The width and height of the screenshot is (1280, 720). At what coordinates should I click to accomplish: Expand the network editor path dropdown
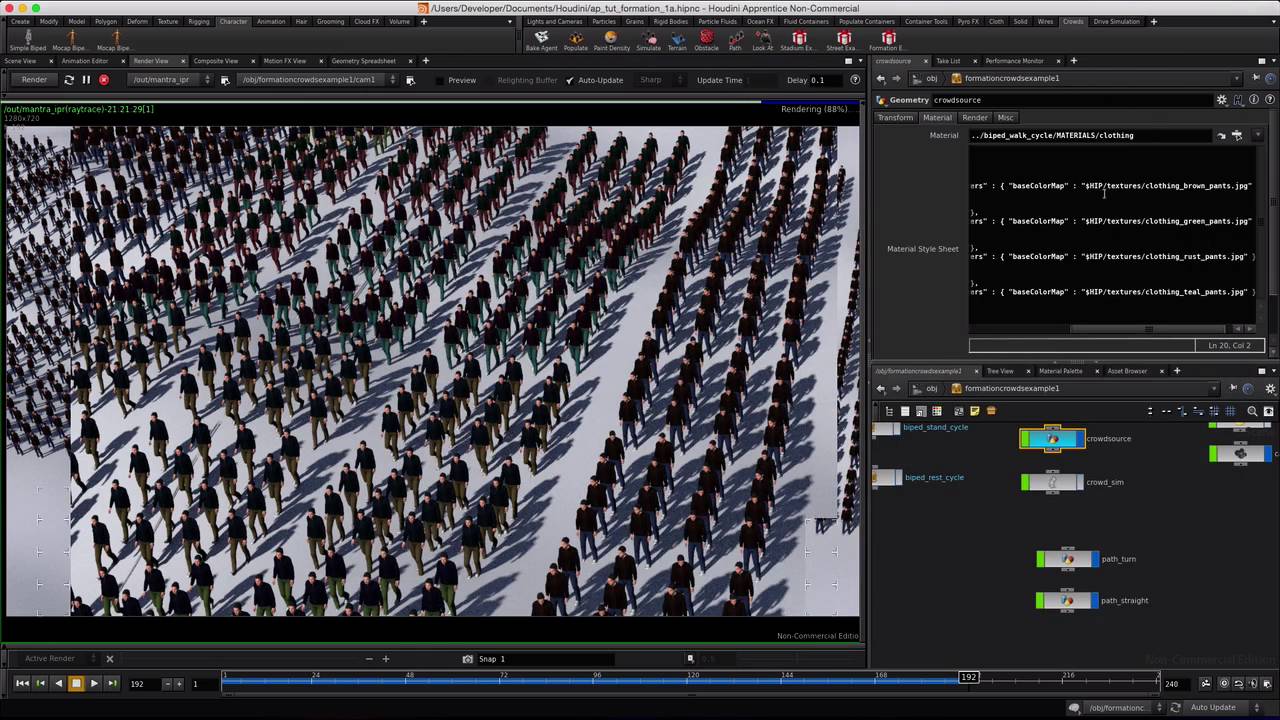point(1215,388)
